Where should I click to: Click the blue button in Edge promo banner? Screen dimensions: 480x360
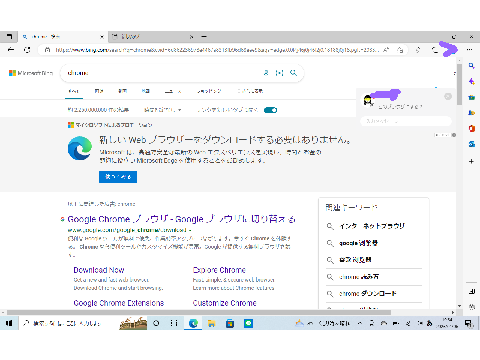pos(118,177)
